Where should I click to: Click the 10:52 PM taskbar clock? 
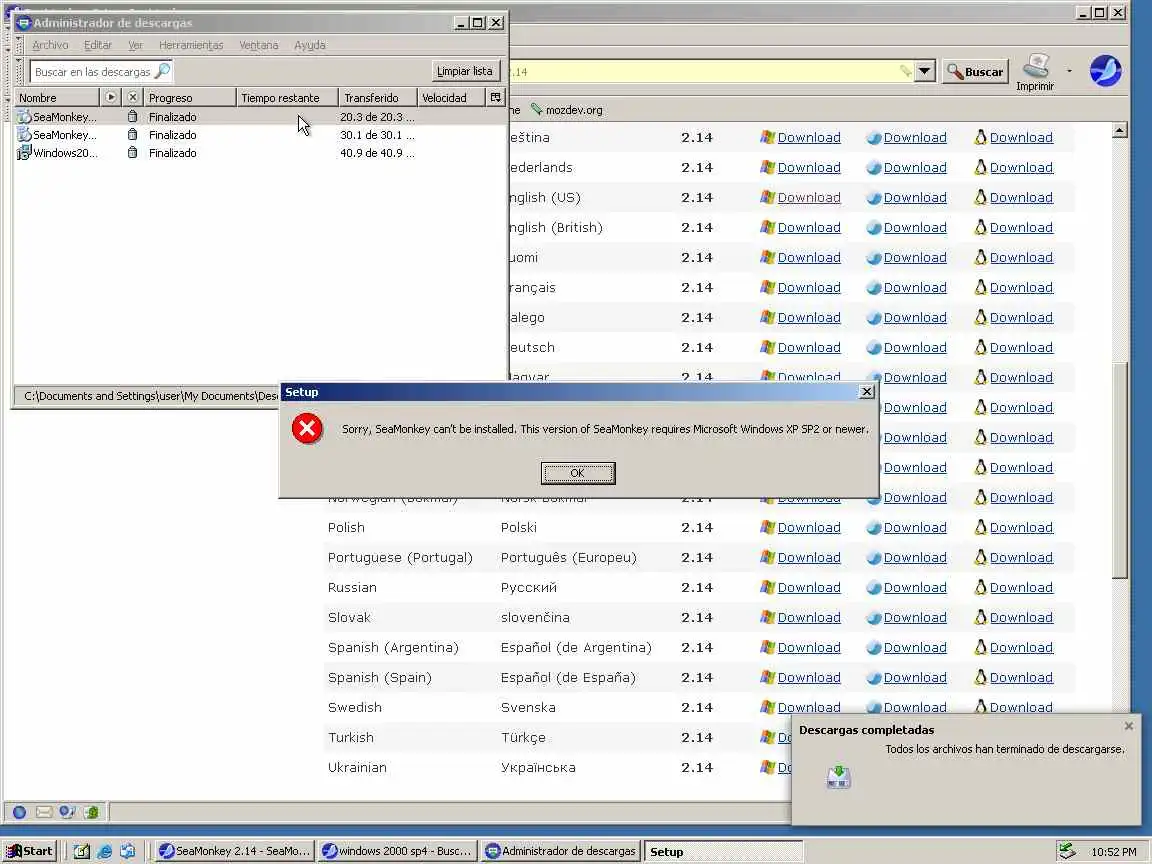coord(1113,852)
